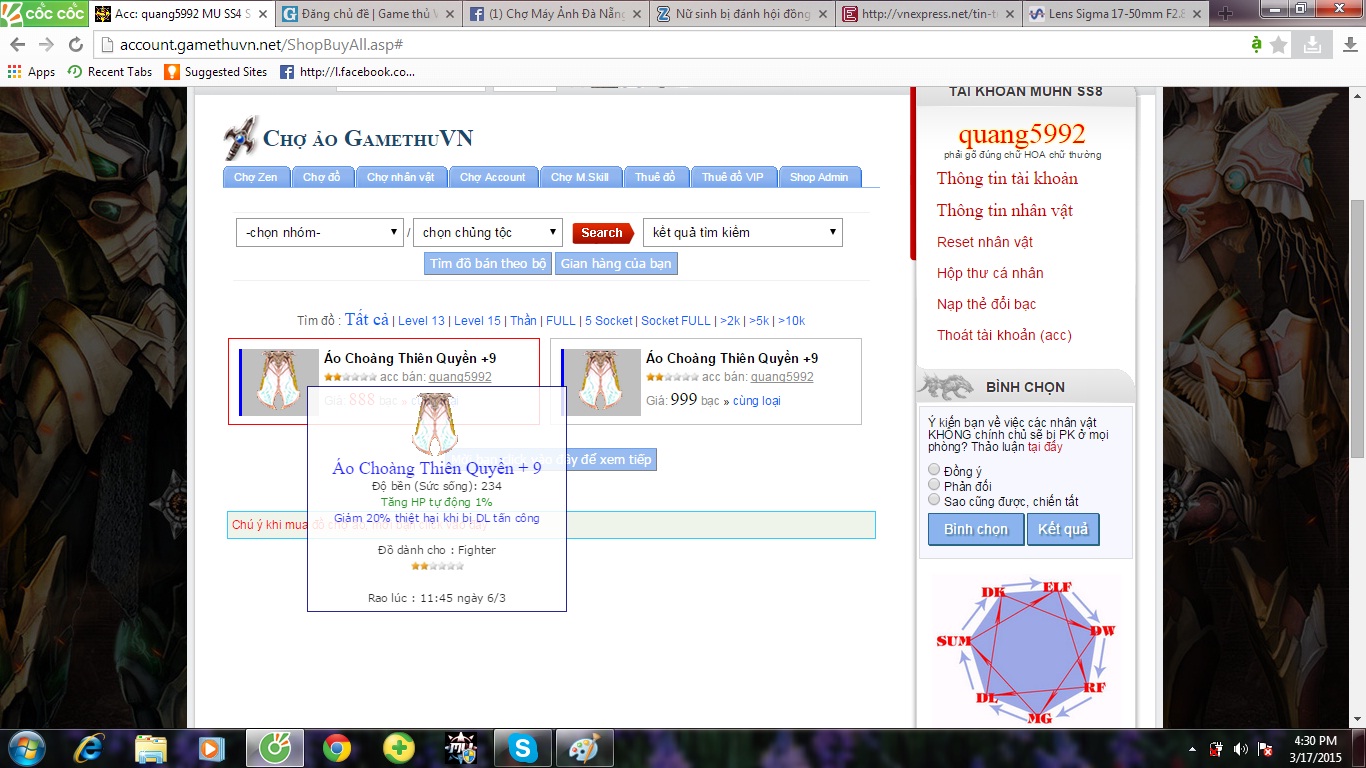Open the MU game taskbar icon
The image size is (1366, 768).
pos(460,748)
